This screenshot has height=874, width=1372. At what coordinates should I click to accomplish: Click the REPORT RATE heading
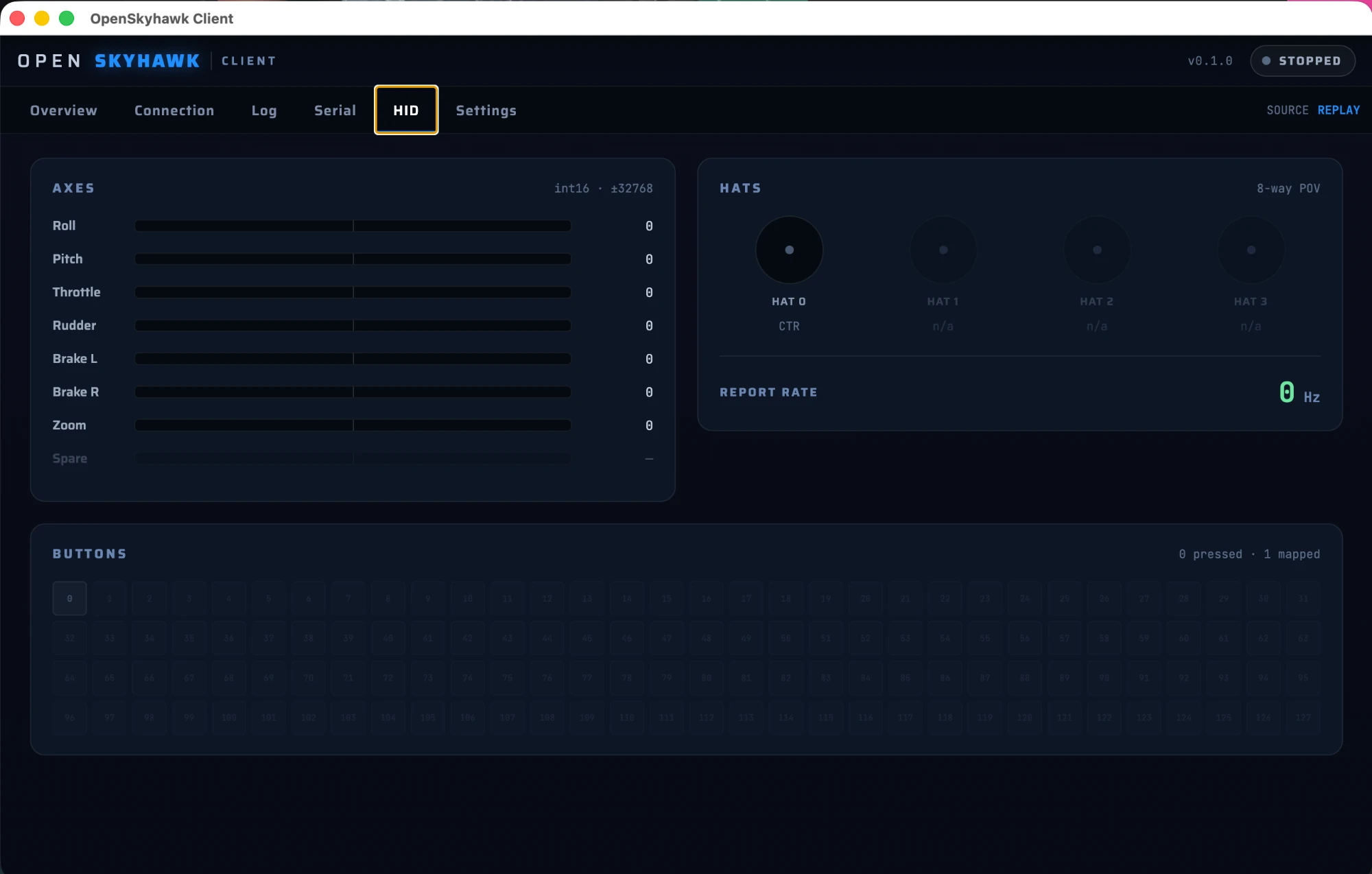(x=768, y=392)
